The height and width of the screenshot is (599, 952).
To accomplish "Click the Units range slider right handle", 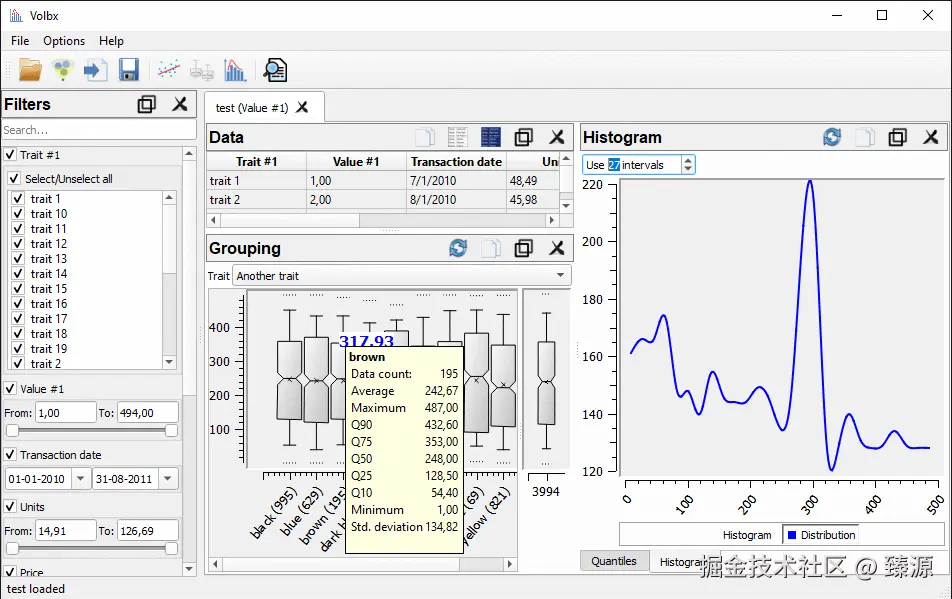I will [171, 549].
